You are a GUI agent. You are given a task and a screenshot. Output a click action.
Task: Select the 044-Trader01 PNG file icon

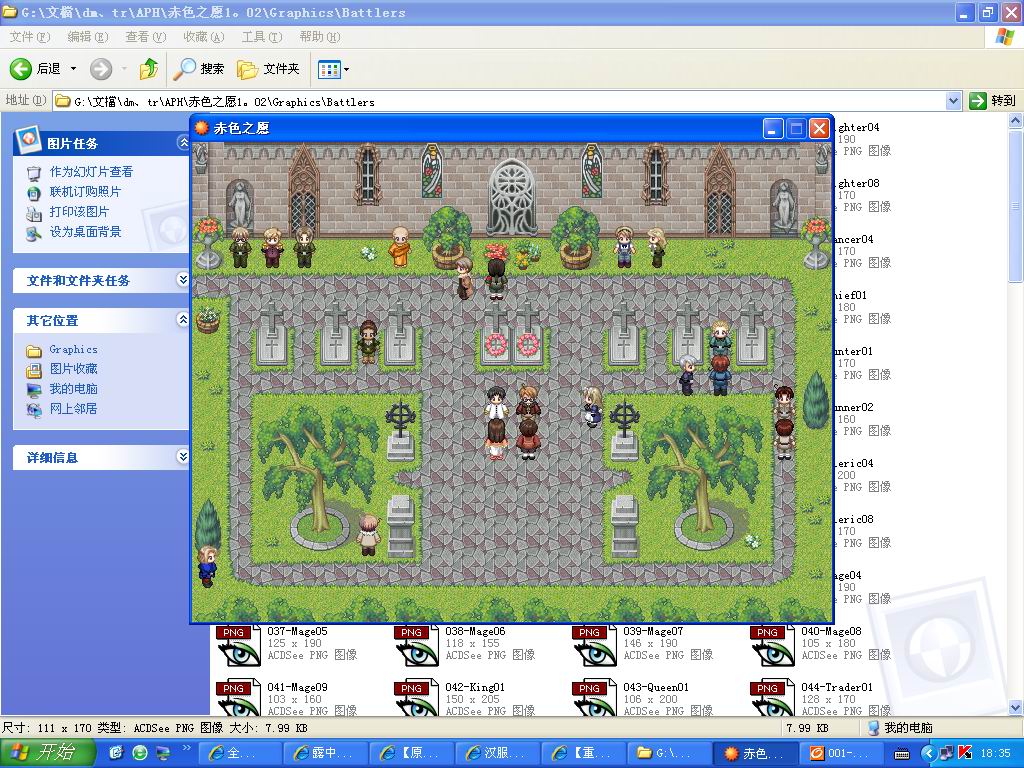[773, 699]
